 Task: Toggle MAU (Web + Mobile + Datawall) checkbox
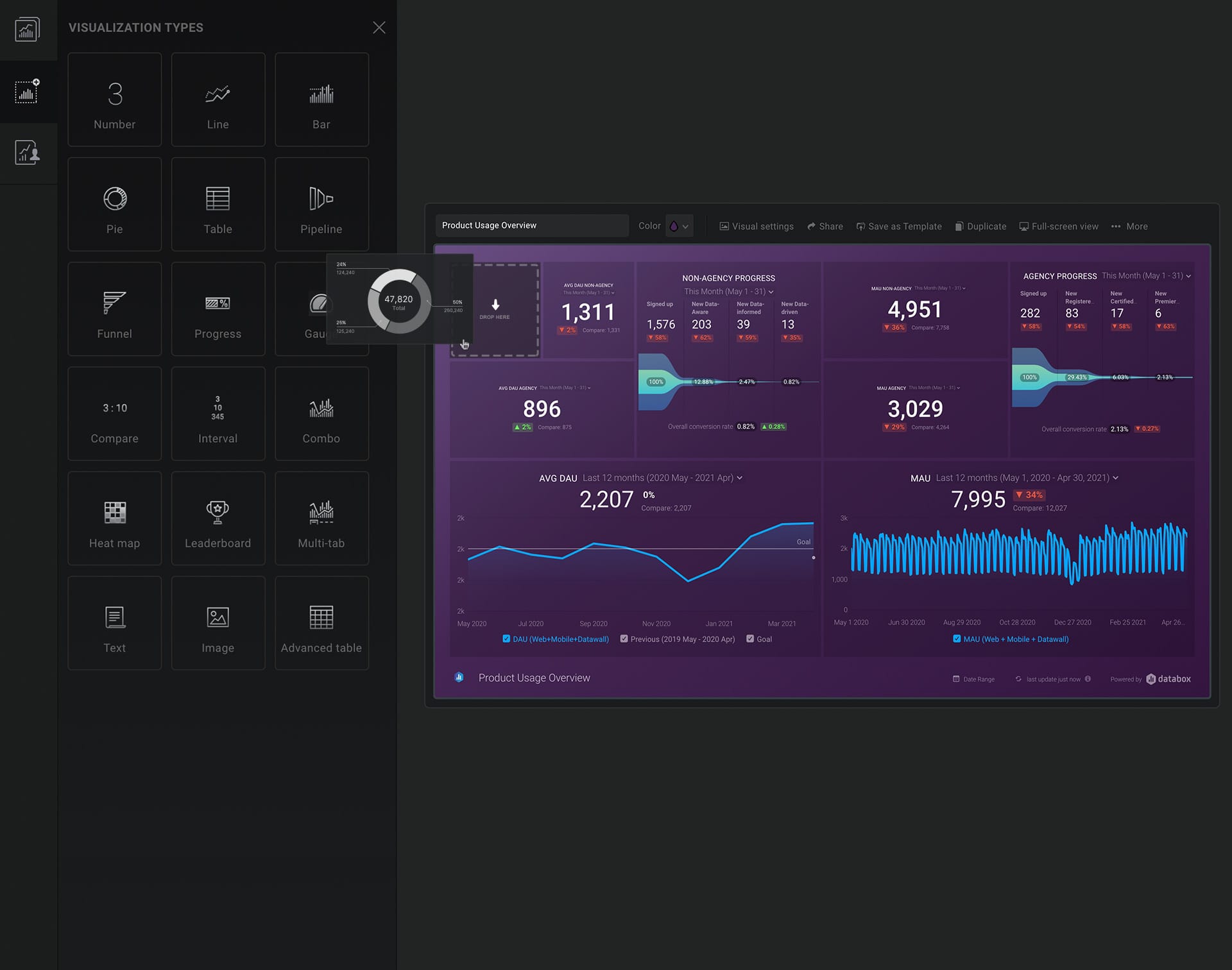click(x=957, y=639)
